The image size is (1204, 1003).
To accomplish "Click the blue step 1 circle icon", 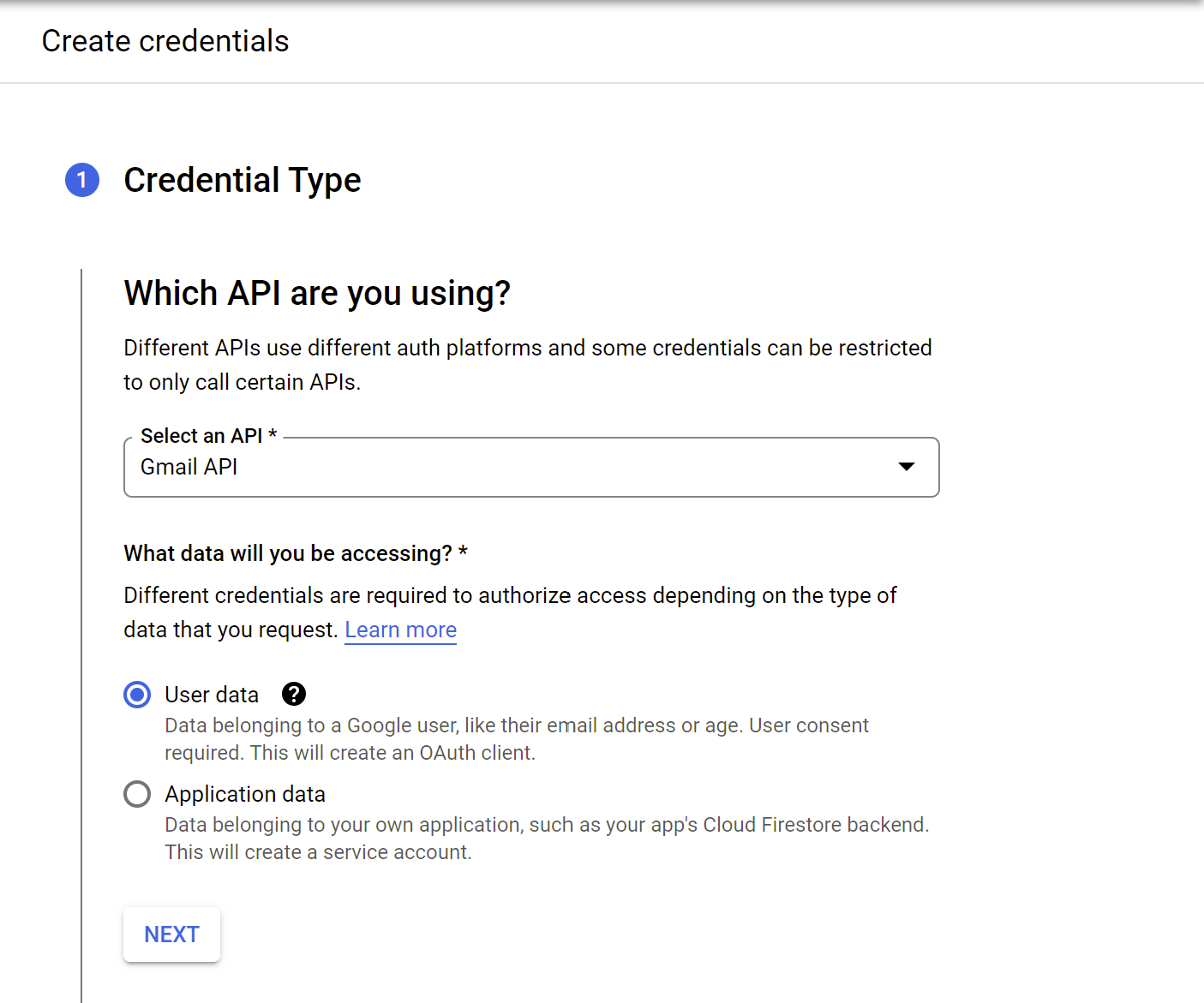I will click(x=82, y=180).
